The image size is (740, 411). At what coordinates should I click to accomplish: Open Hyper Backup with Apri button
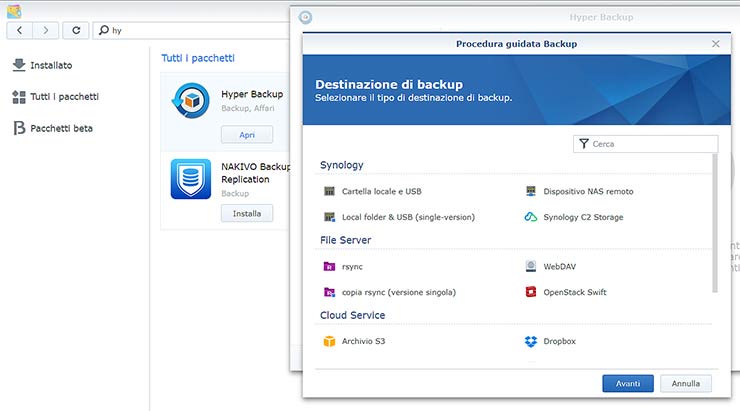(x=246, y=135)
